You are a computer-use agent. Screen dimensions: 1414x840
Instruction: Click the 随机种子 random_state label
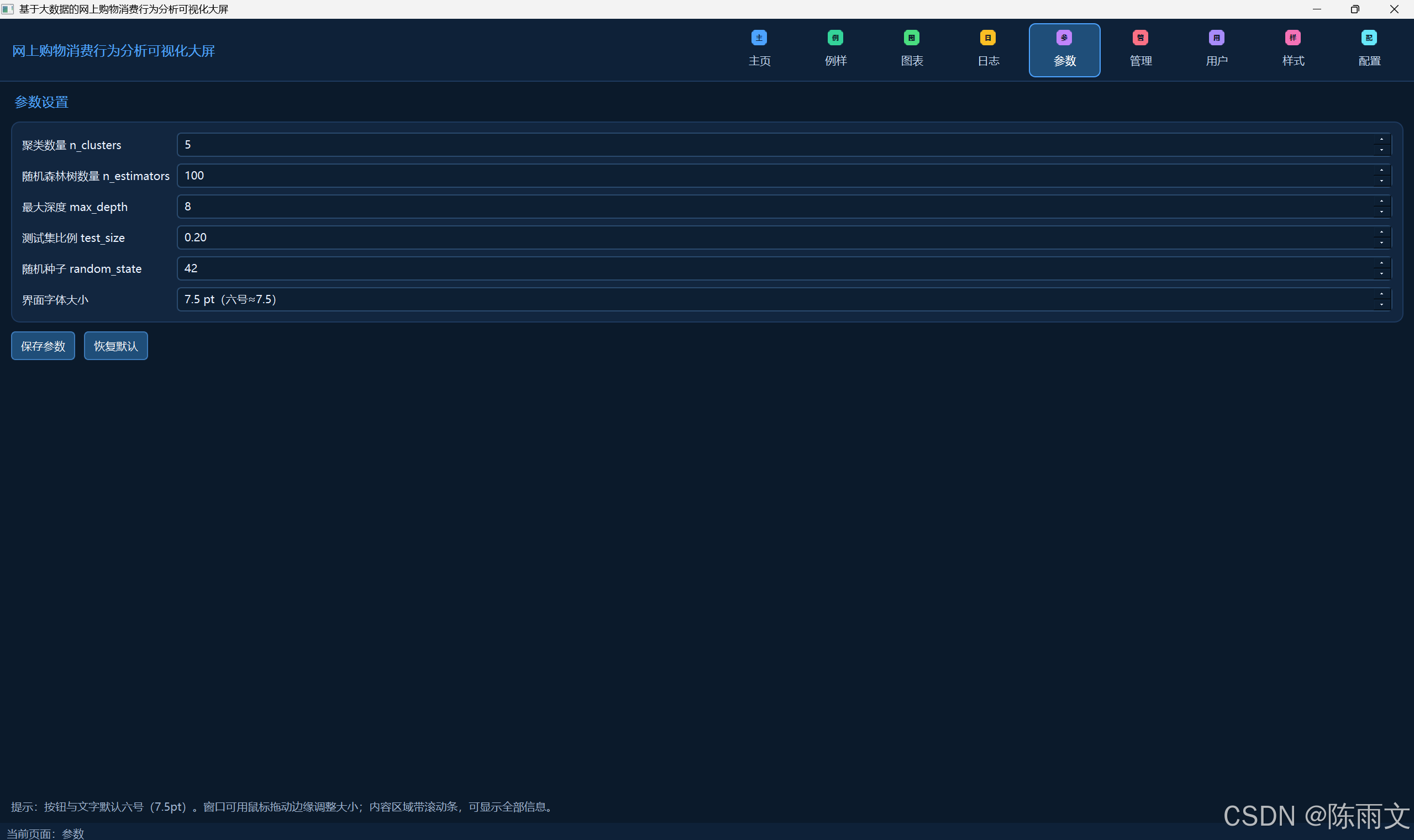pos(82,269)
